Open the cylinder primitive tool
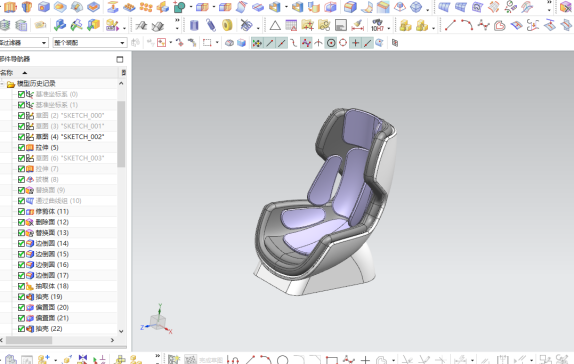Viewport: 574px width, 364px height. 194,25
